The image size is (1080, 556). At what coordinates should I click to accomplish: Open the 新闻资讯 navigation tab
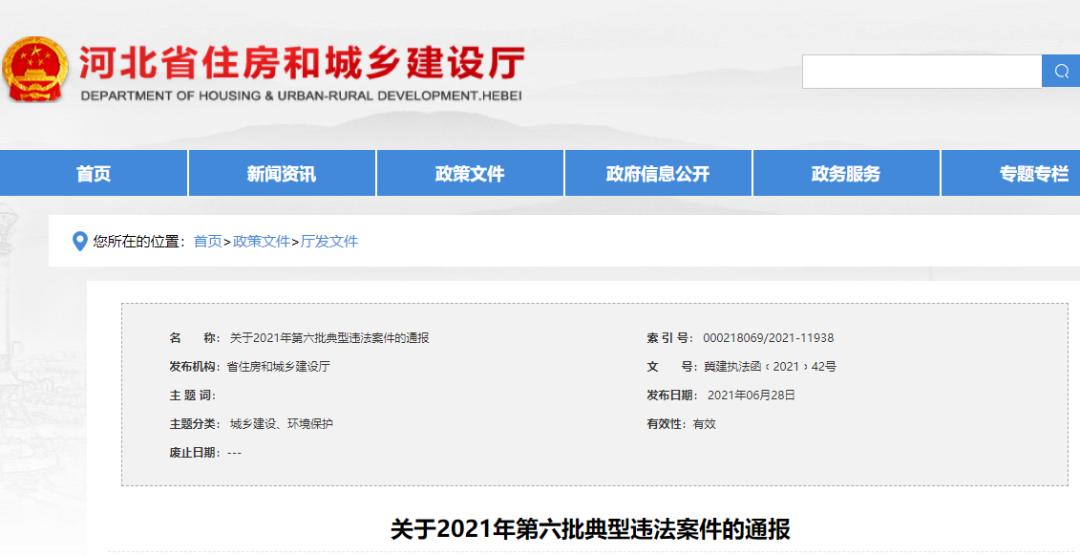tap(282, 174)
